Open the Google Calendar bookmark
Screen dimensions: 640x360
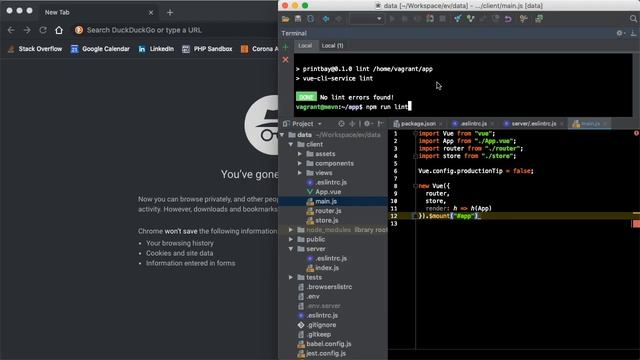click(x=100, y=49)
